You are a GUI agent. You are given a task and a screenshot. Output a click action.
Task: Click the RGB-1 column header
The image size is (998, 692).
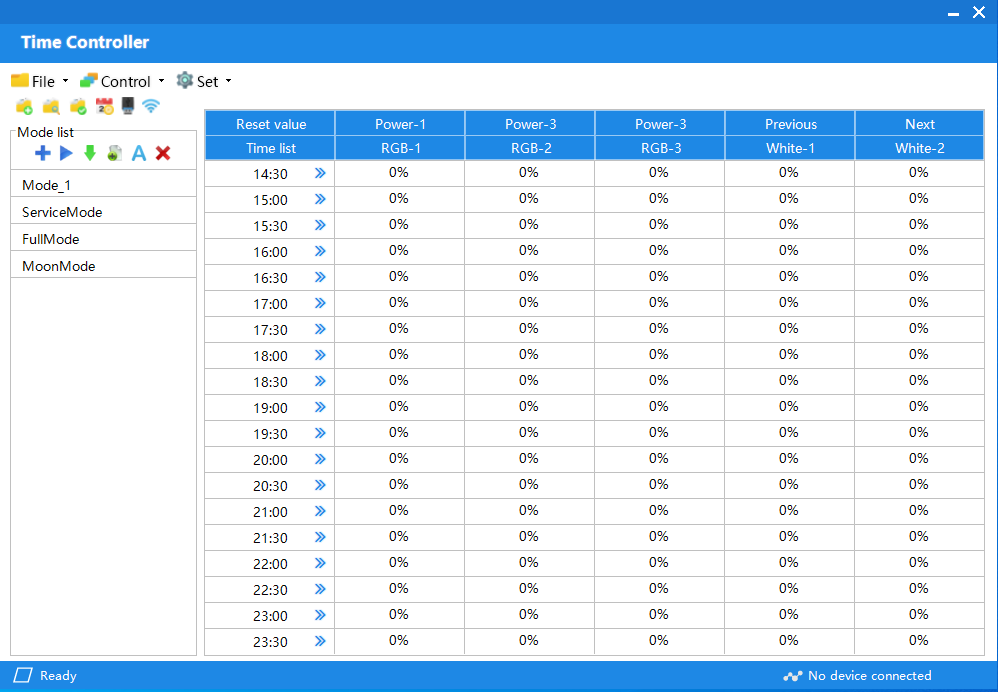tap(400, 148)
